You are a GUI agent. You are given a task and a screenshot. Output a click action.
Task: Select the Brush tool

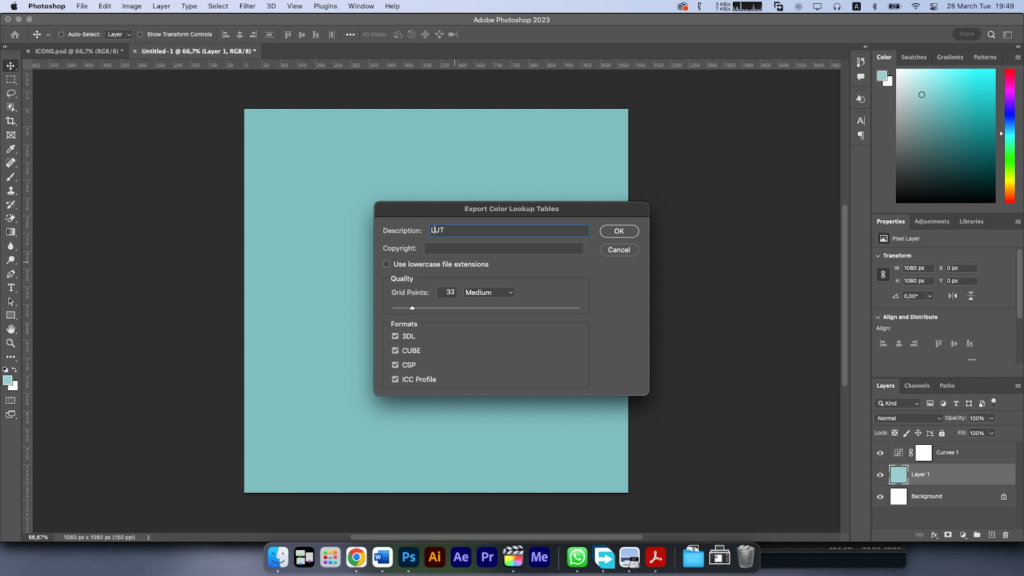click(x=10, y=176)
